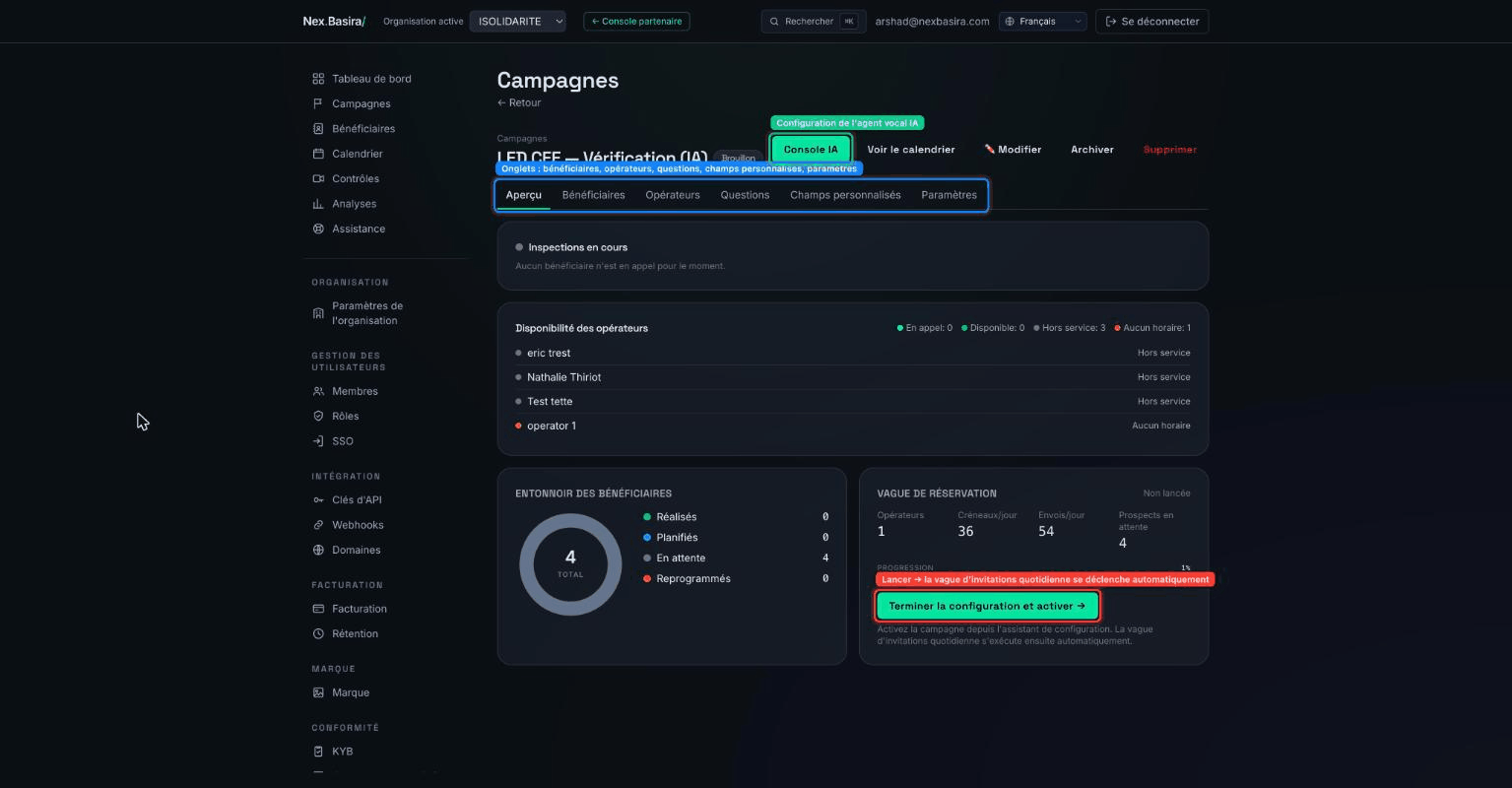1512x788 pixels.
Task: Open the campaign Paramètres tab
Action: coord(949,195)
